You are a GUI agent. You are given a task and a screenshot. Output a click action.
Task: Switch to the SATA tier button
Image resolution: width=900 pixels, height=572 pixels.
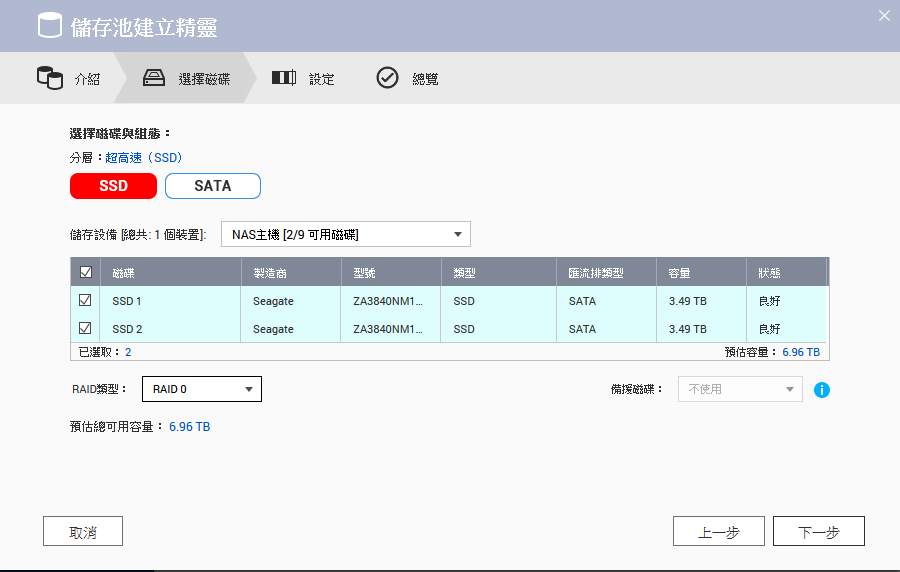point(212,186)
